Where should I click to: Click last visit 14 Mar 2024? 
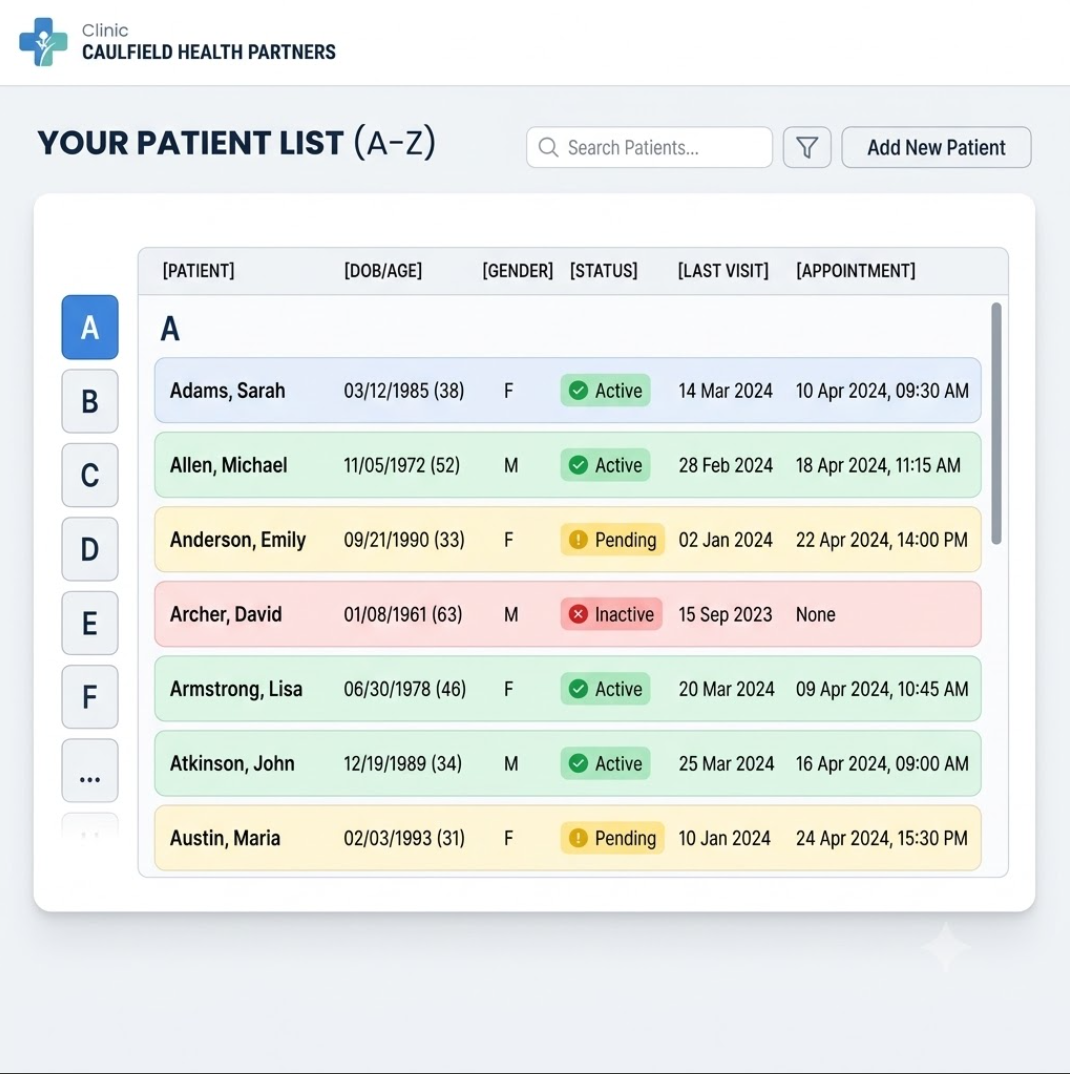[725, 391]
